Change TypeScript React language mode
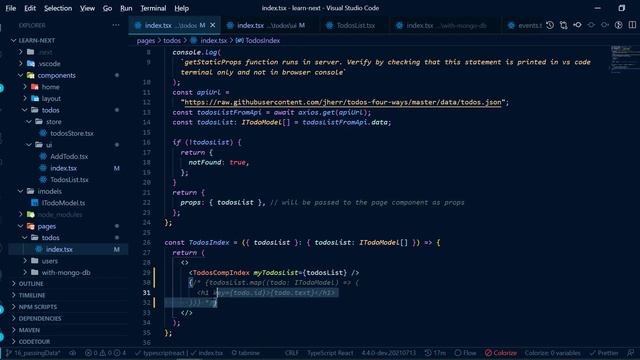 (x=330, y=353)
